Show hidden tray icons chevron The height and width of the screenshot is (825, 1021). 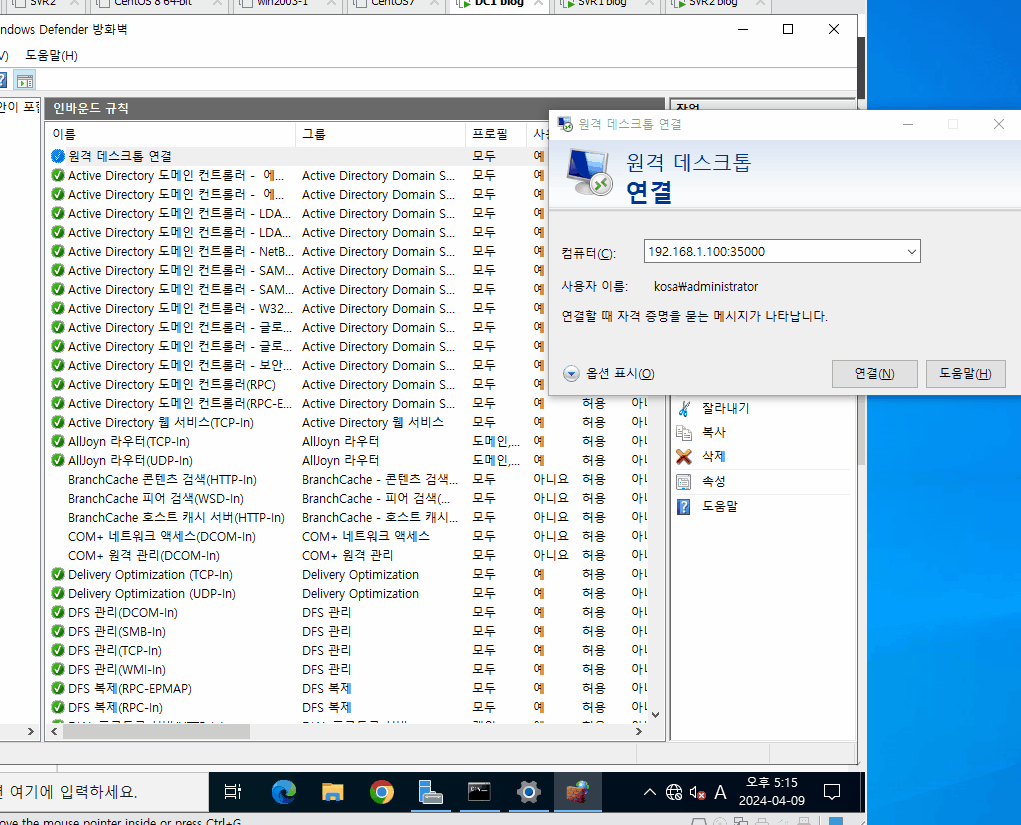pos(650,792)
